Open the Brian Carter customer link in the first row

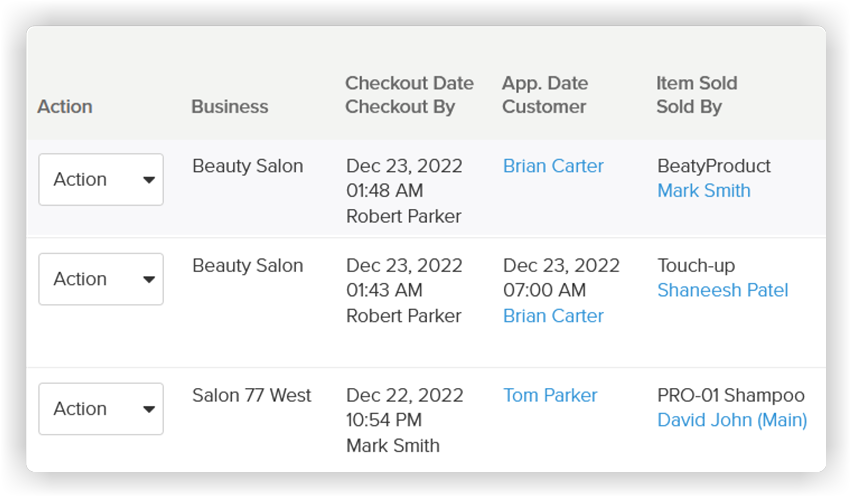tap(553, 167)
